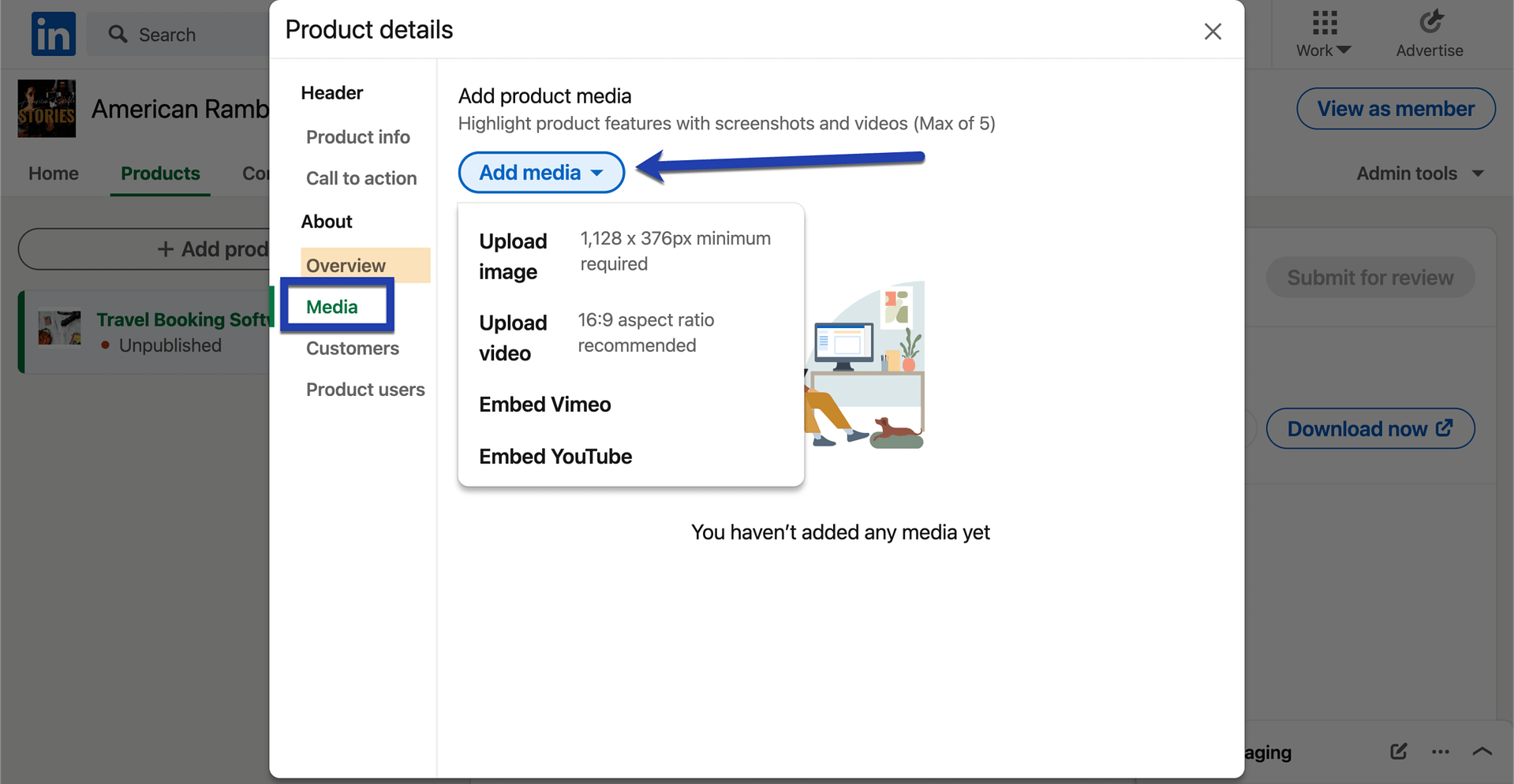Click the View as member button
The image size is (1514, 784).
click(1396, 108)
